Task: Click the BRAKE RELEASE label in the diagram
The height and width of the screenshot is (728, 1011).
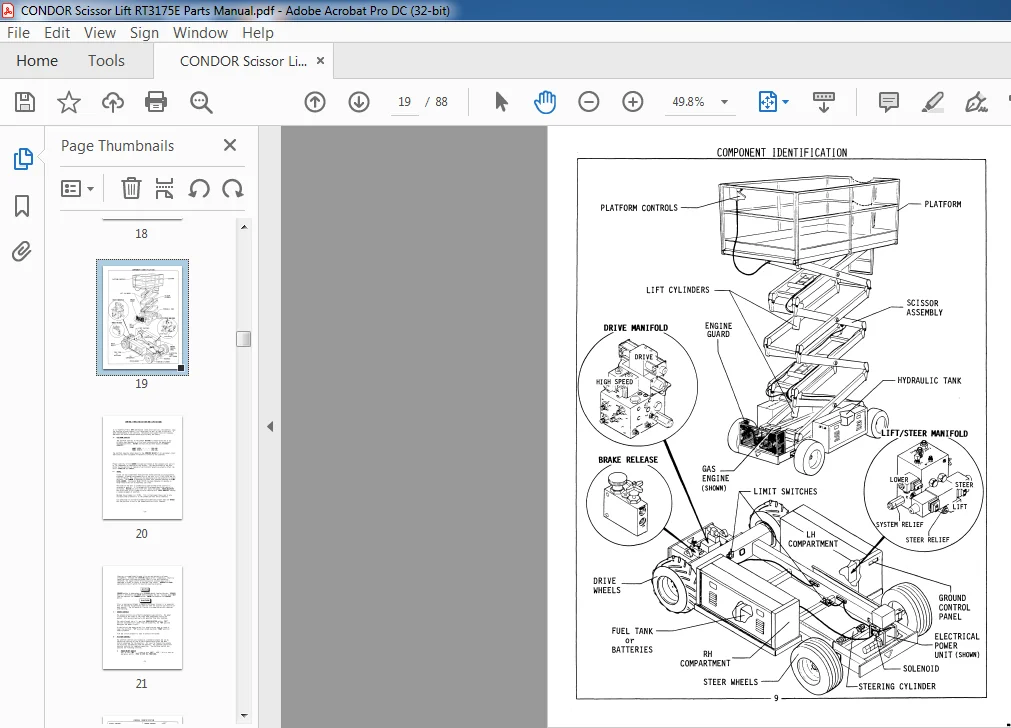Action: click(x=628, y=460)
